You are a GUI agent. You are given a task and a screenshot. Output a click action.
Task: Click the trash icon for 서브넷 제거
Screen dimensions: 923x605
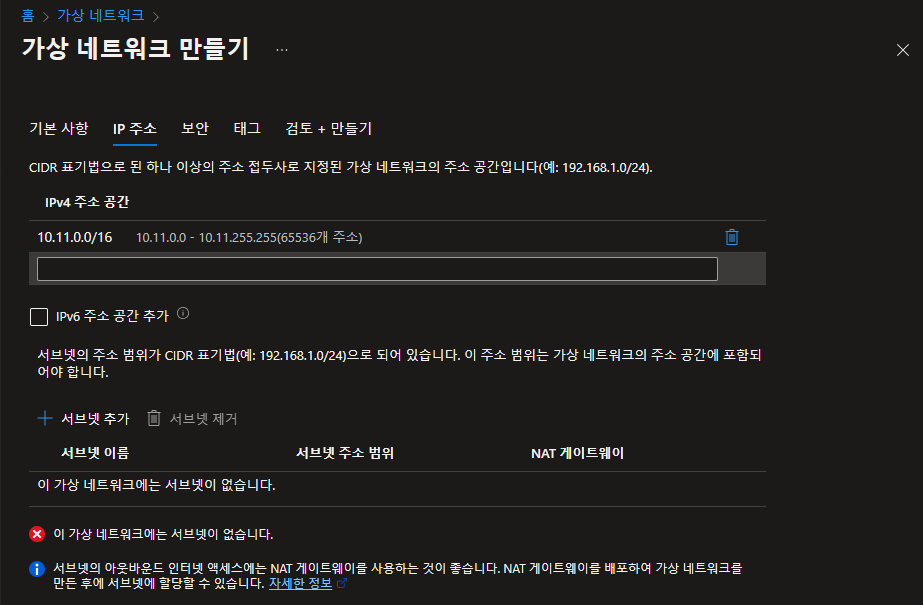pyautogui.click(x=154, y=418)
